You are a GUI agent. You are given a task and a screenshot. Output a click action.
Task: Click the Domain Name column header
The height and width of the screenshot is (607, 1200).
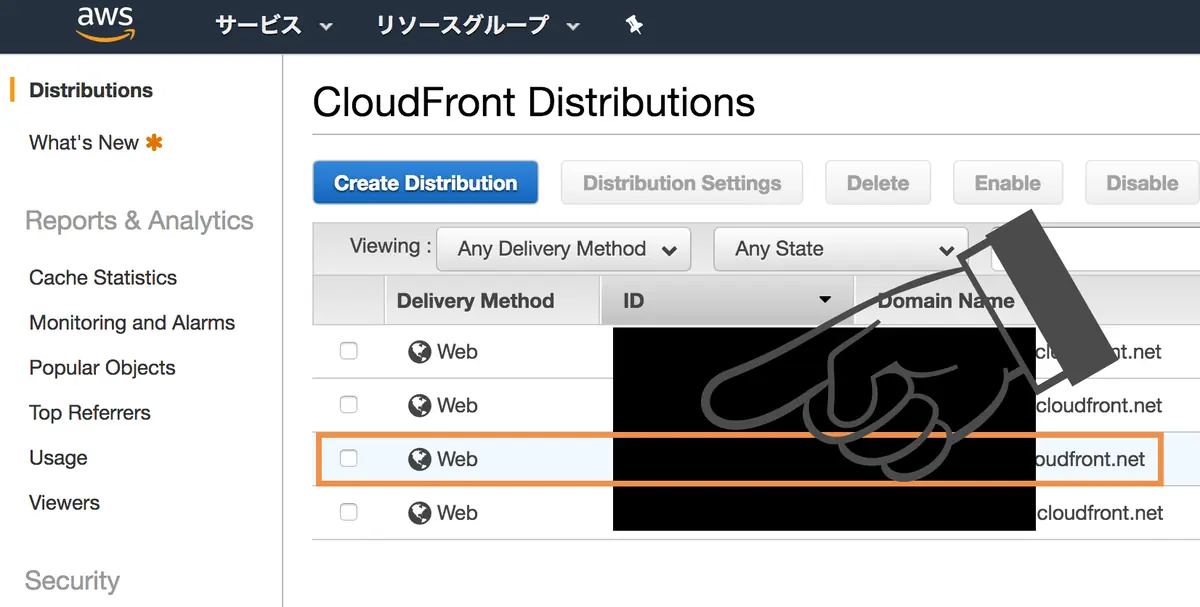(x=945, y=301)
